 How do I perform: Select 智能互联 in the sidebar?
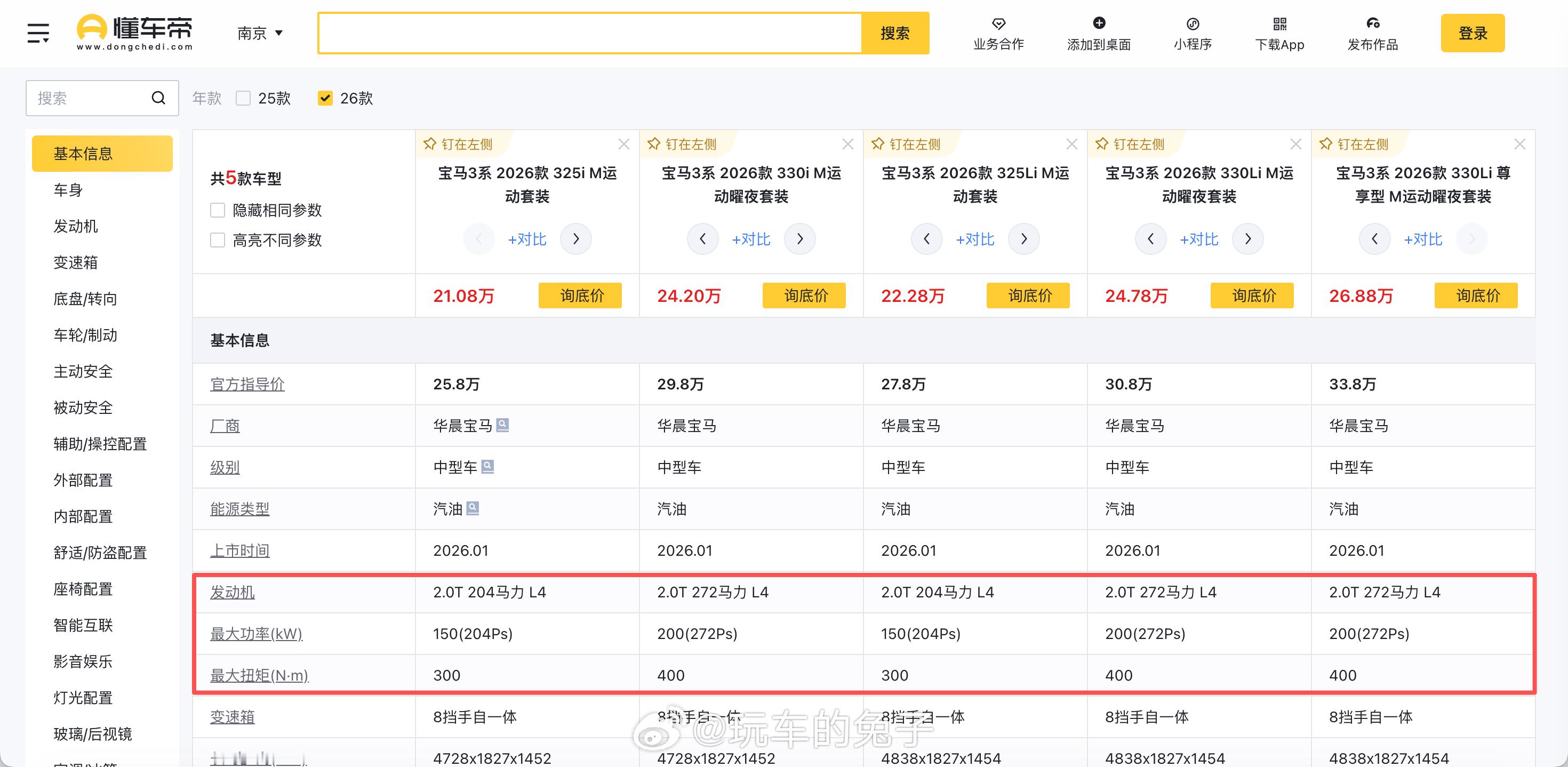[x=82, y=625]
